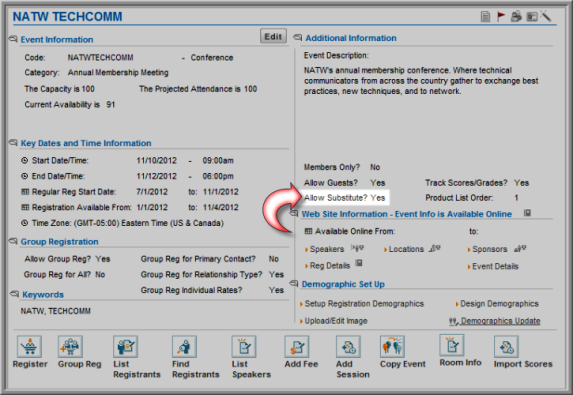Open the Find Registrants icon
The image size is (573, 395).
[184, 346]
